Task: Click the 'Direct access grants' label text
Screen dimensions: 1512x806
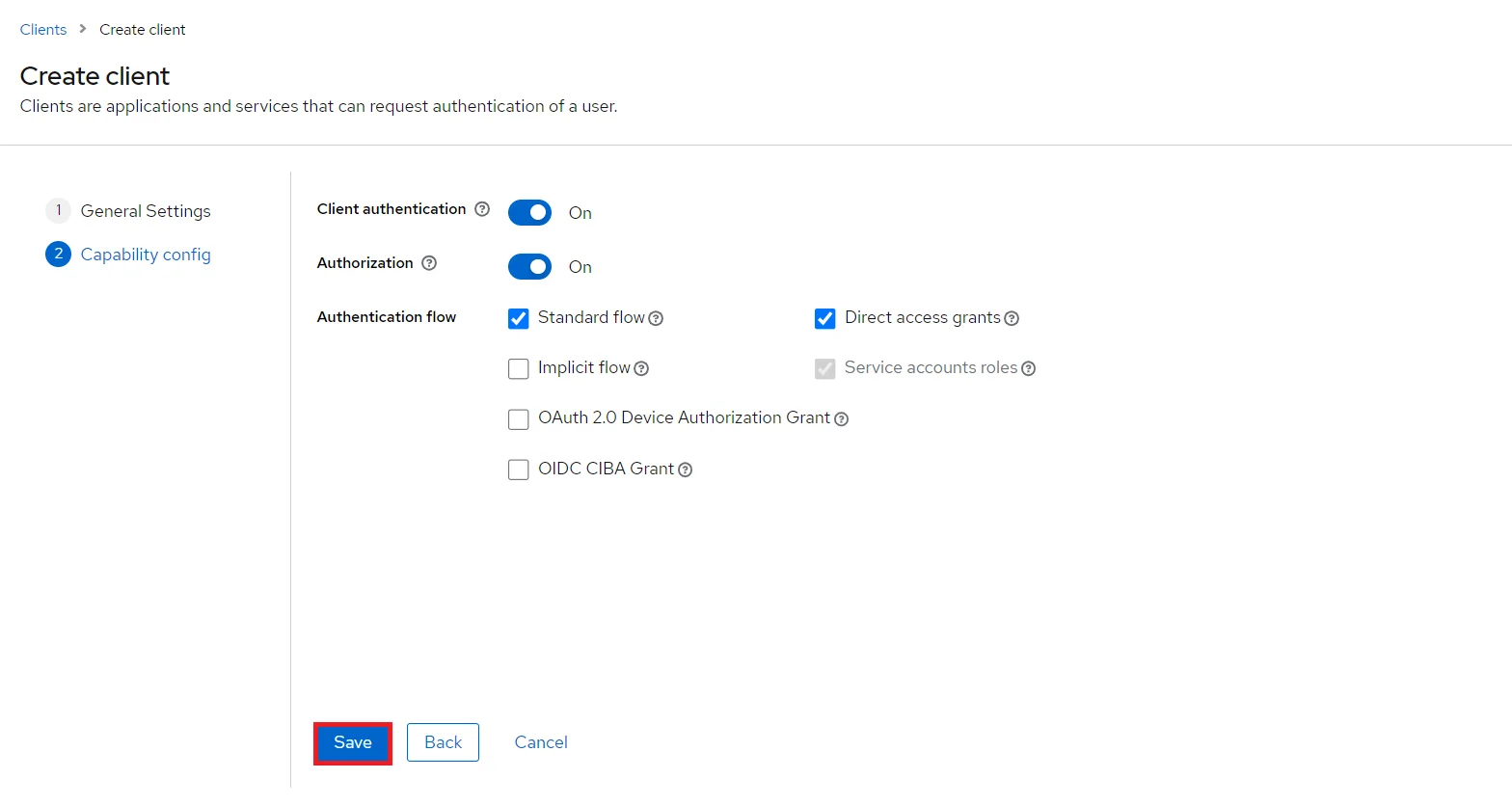Action: pyautogui.click(x=923, y=317)
